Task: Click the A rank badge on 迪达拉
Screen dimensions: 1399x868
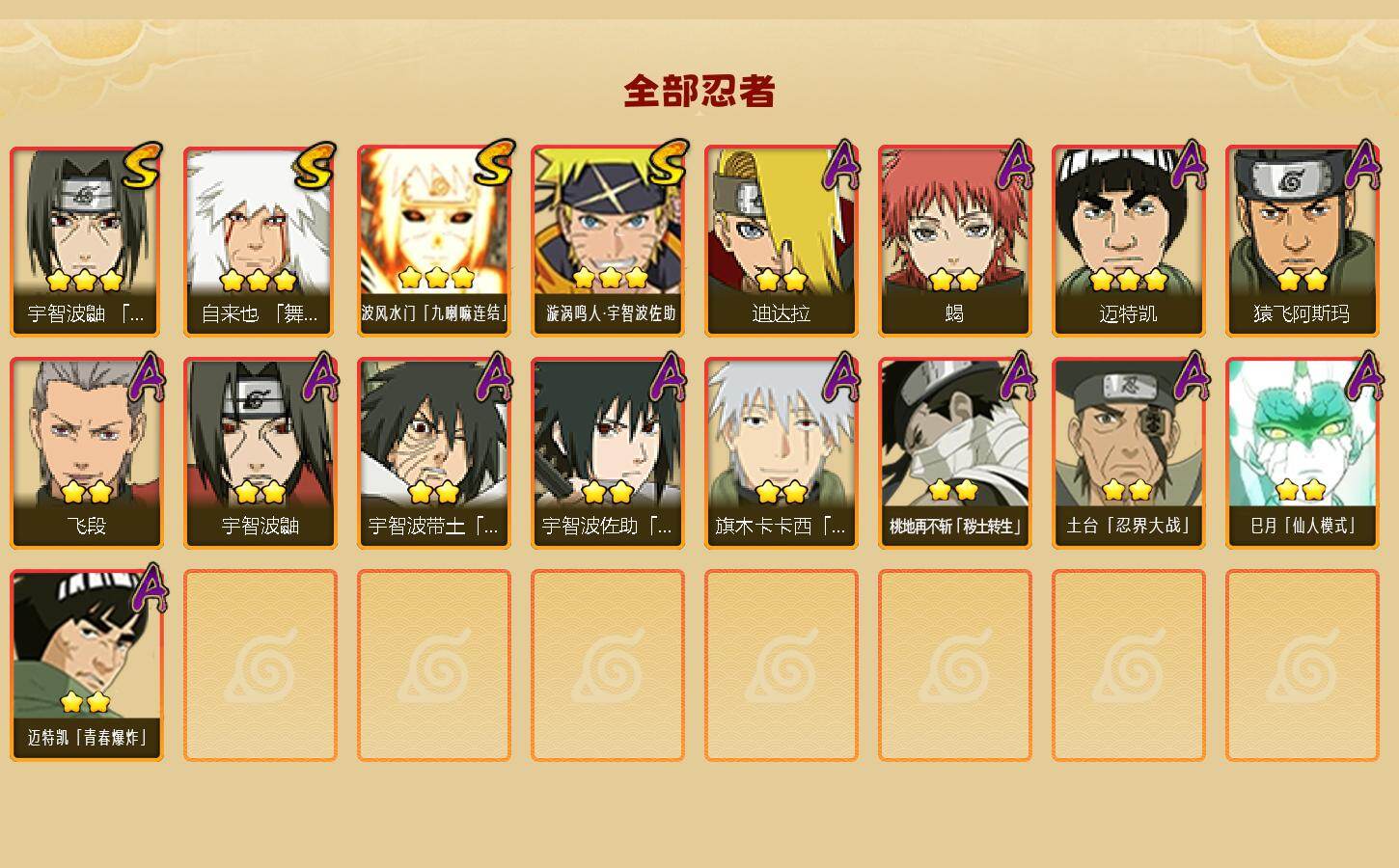Action: pyautogui.click(x=840, y=164)
